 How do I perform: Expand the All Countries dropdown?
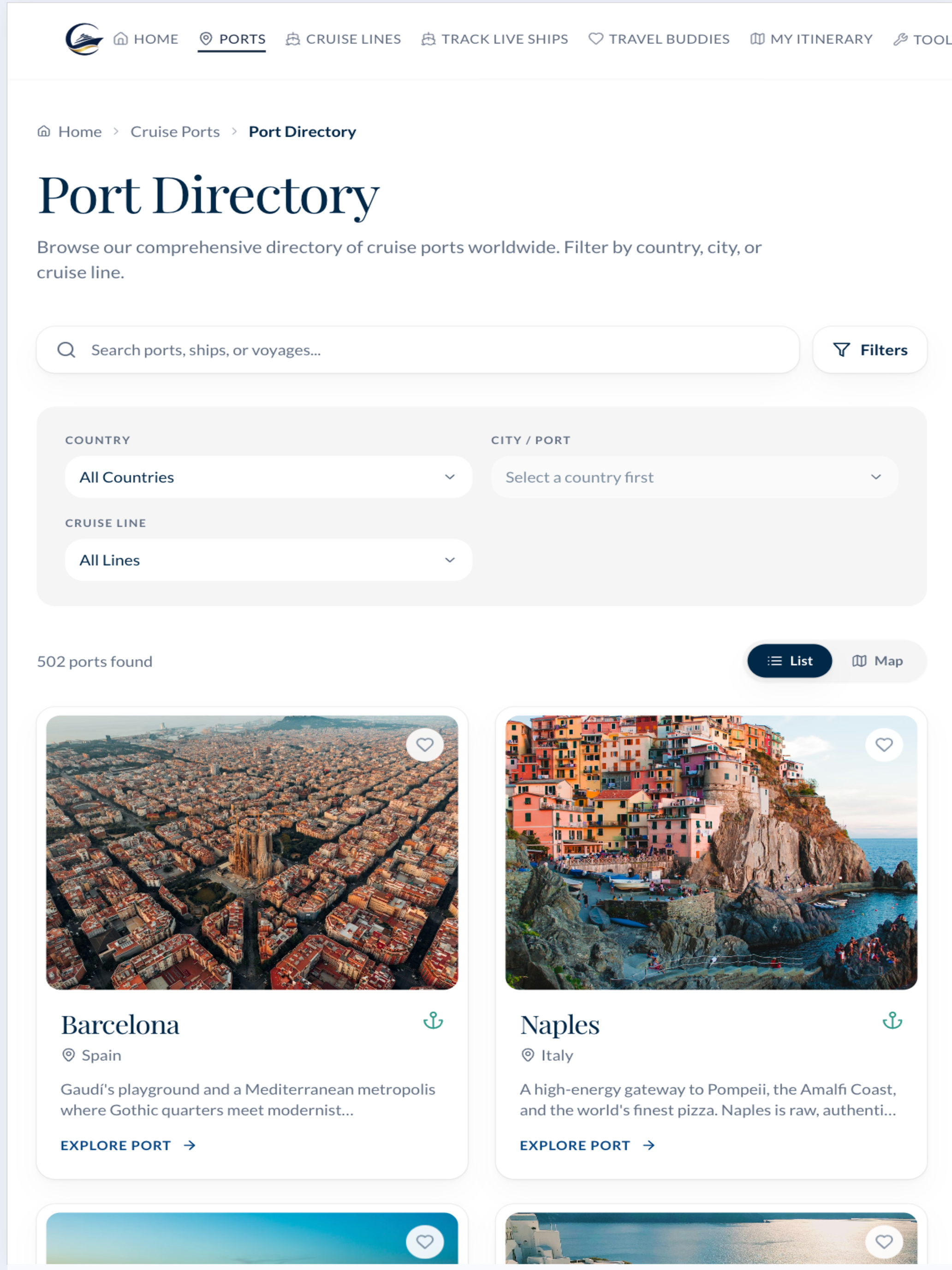[x=268, y=477]
